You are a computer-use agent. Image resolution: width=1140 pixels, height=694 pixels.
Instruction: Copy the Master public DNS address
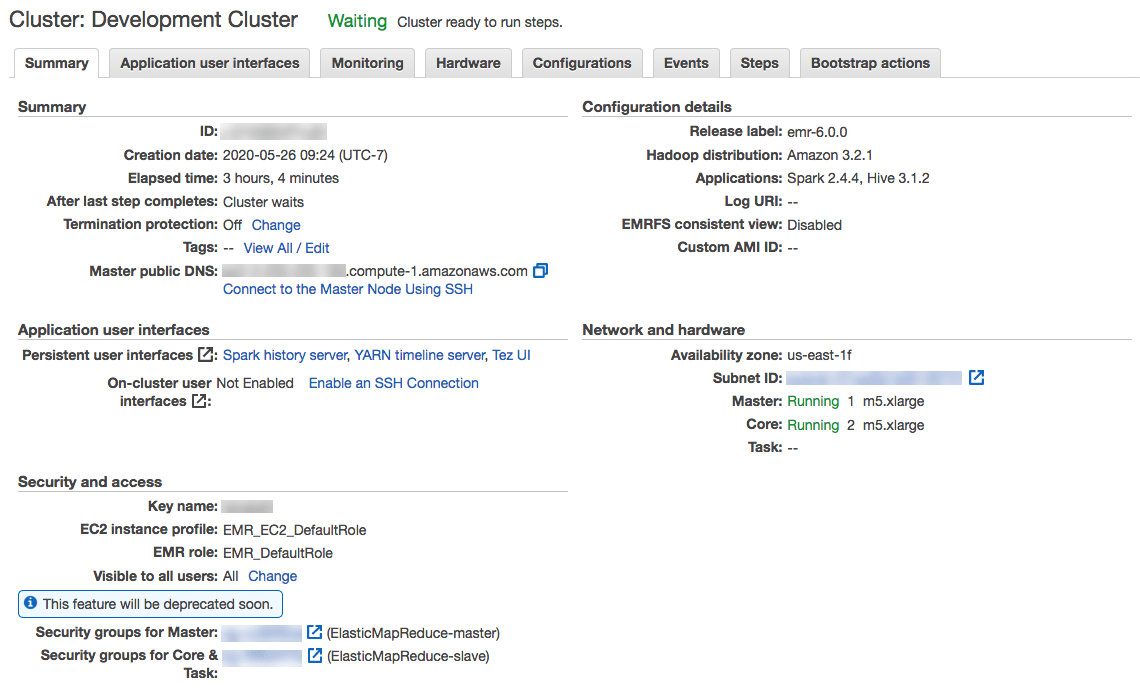coord(540,270)
